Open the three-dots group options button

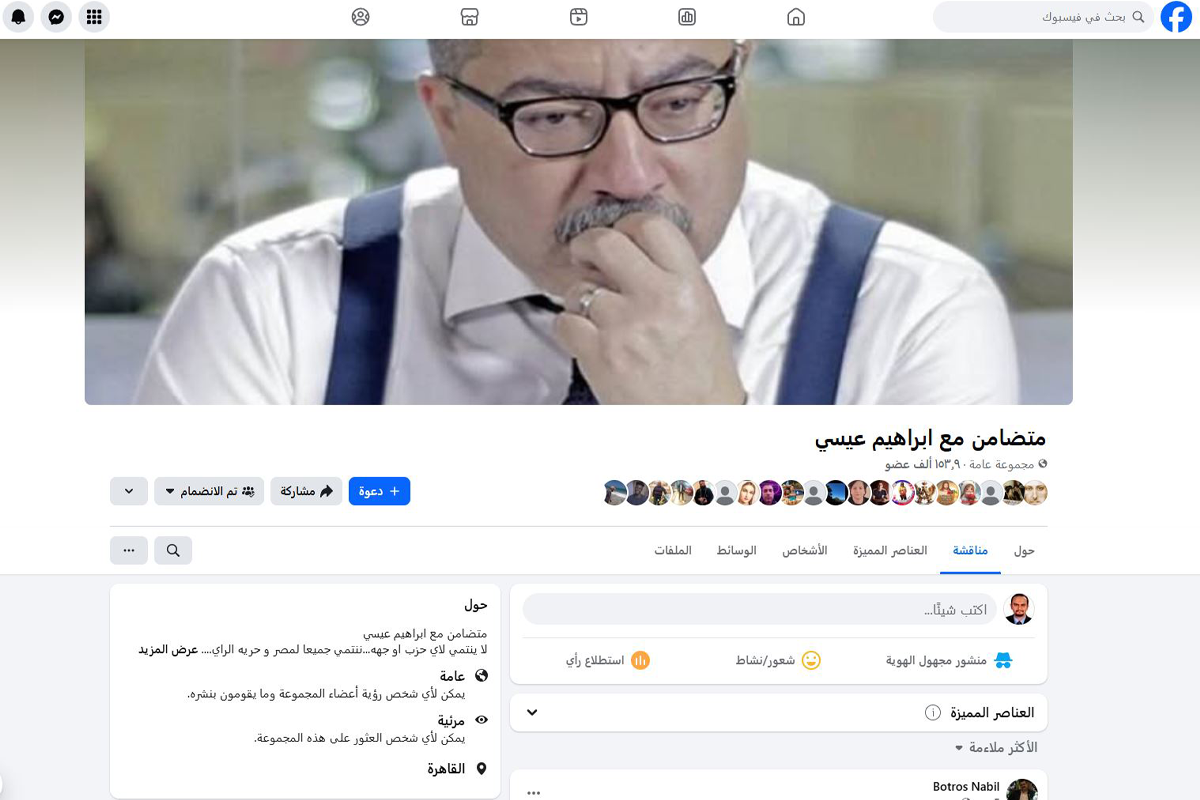click(129, 550)
